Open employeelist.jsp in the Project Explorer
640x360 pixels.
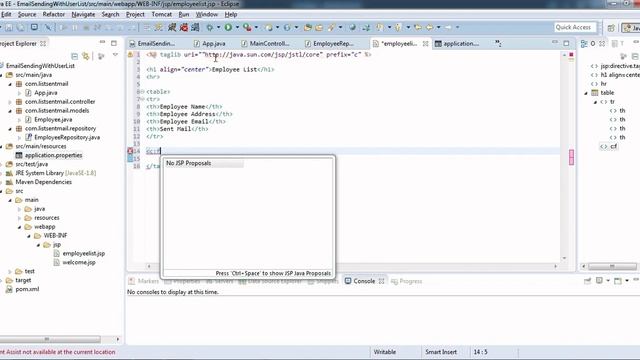[x=83, y=253]
